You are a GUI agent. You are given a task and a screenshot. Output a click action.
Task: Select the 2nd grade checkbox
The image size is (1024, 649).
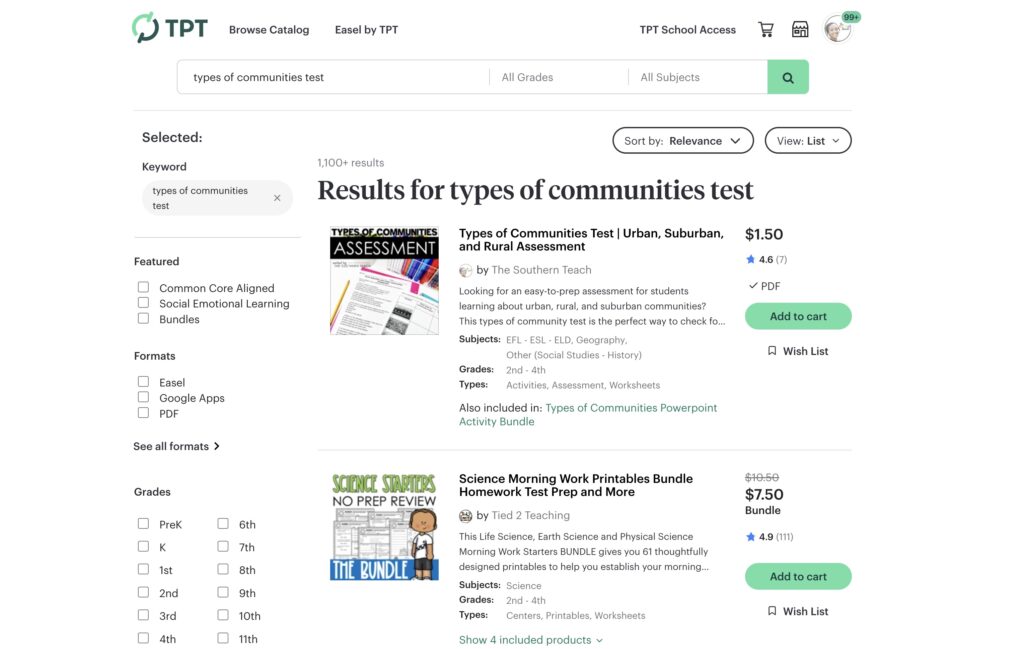[x=144, y=592]
